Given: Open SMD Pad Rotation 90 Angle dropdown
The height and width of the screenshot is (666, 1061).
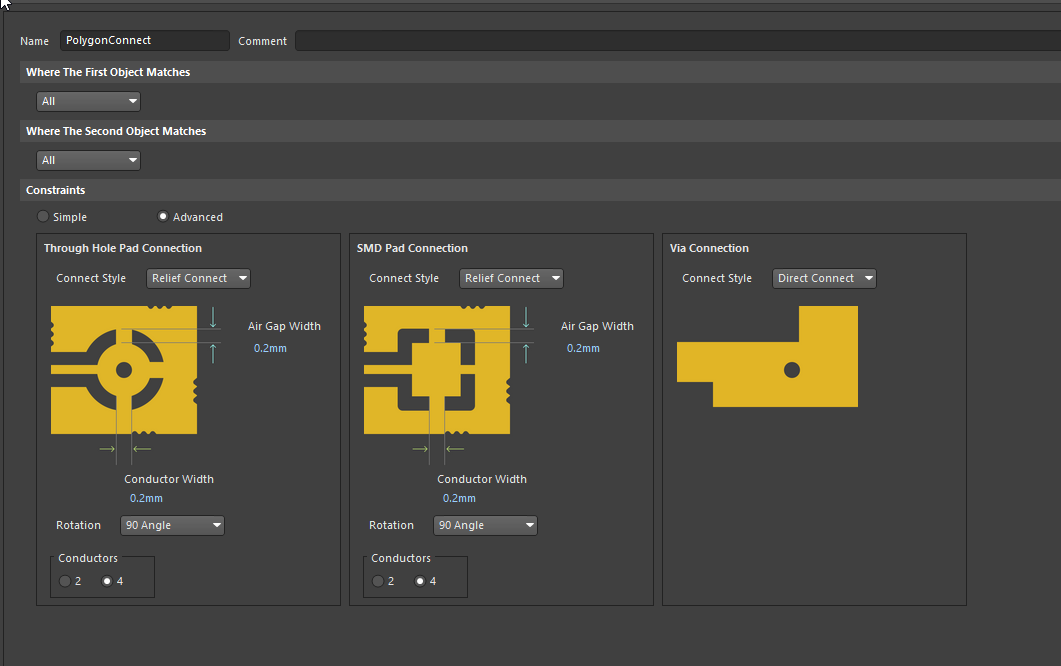Looking at the screenshot, I should [x=485, y=525].
